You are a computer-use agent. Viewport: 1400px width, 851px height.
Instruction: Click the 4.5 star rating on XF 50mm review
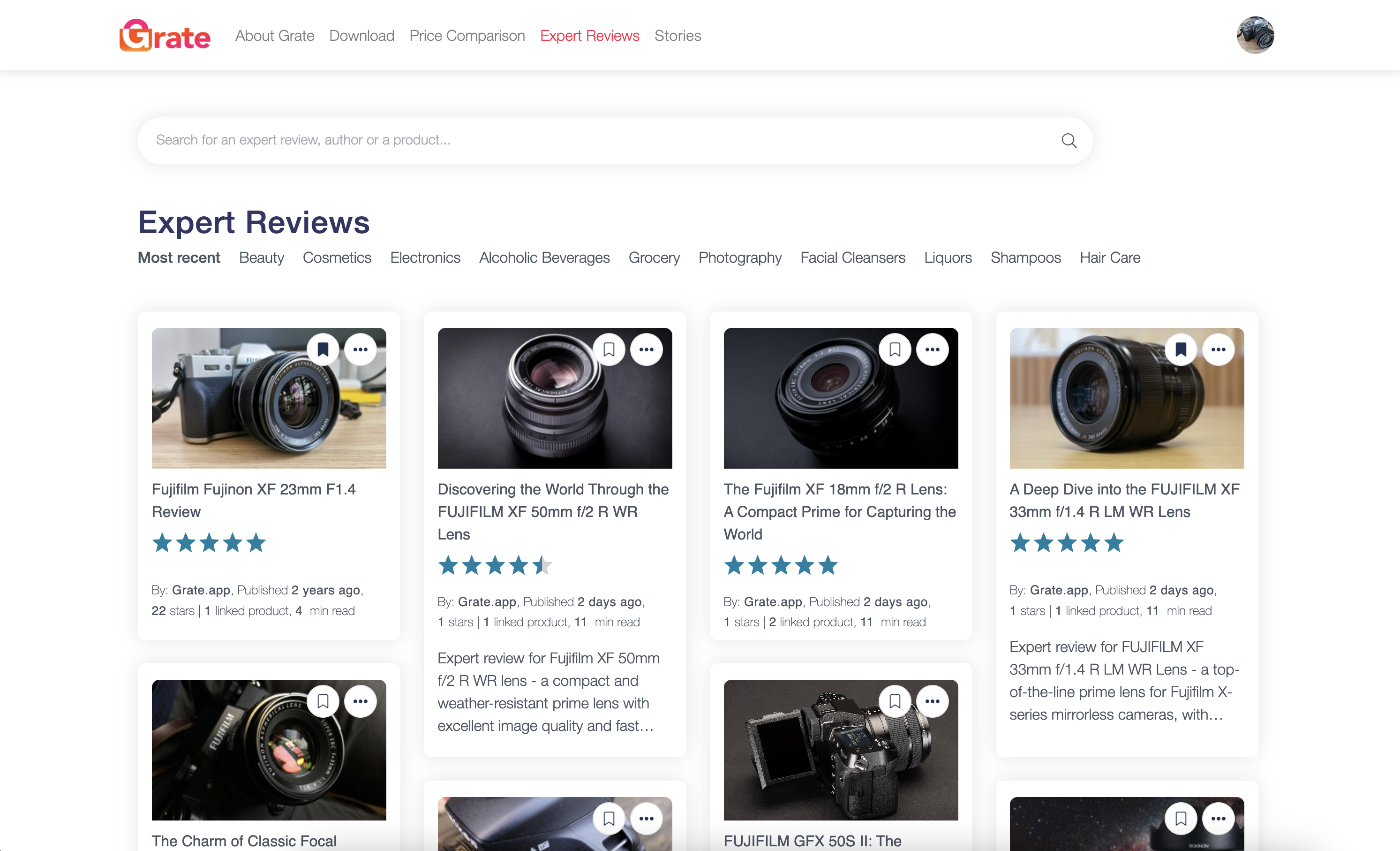[495, 566]
